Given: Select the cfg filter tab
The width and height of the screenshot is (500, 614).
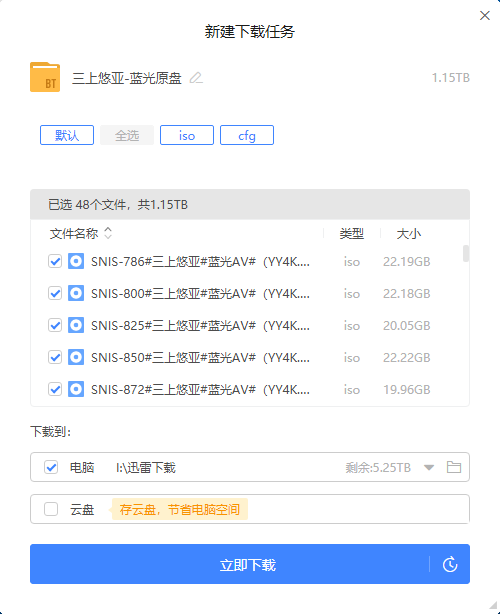Looking at the screenshot, I should coord(247,135).
